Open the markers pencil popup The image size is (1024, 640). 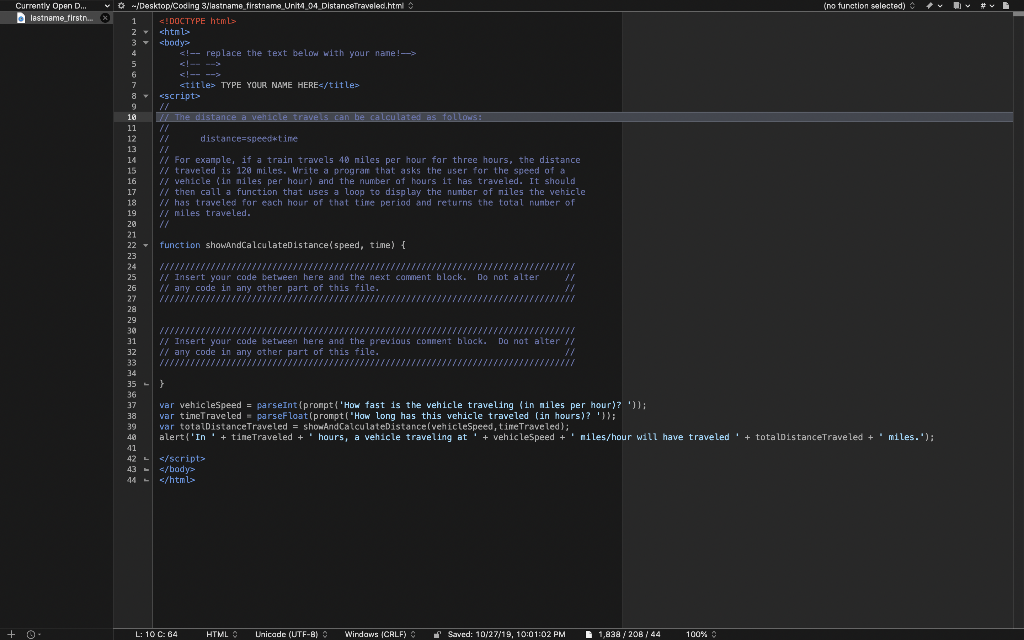[x=933, y=5]
